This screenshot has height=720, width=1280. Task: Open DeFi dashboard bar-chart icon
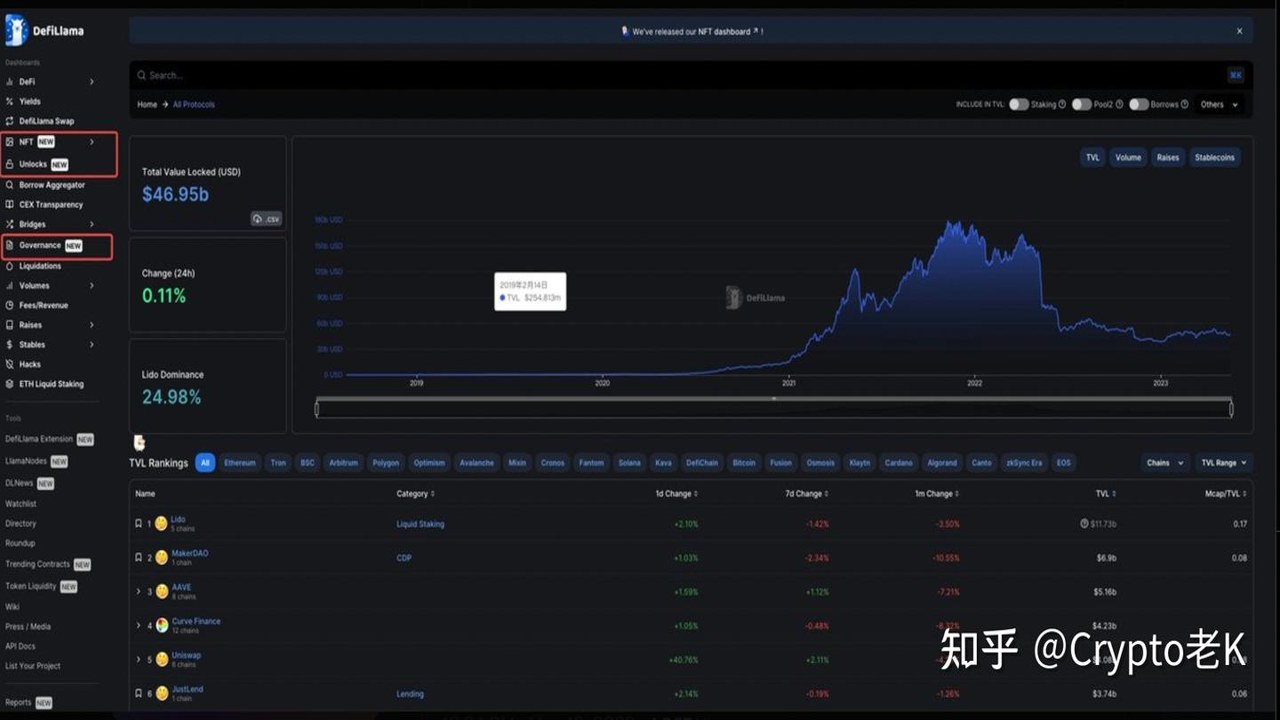click(9, 82)
